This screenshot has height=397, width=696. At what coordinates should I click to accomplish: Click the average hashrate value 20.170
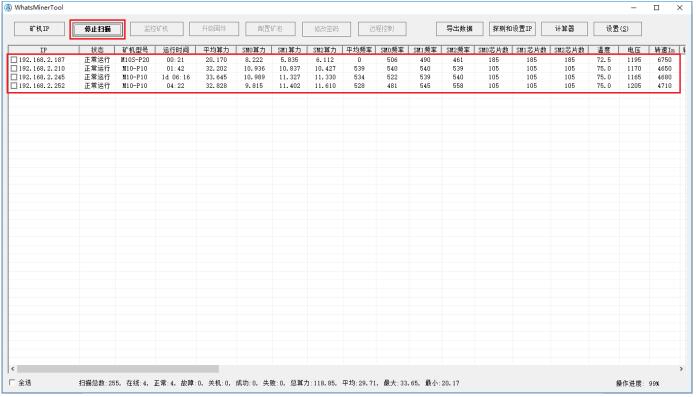click(x=216, y=60)
